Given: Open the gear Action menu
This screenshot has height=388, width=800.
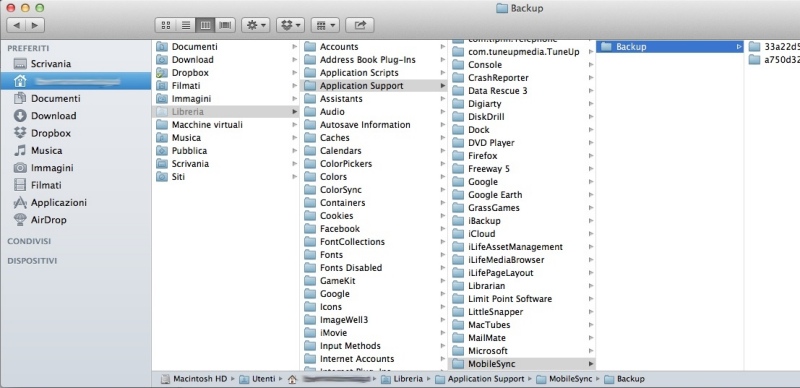Looking at the screenshot, I should (256, 25).
